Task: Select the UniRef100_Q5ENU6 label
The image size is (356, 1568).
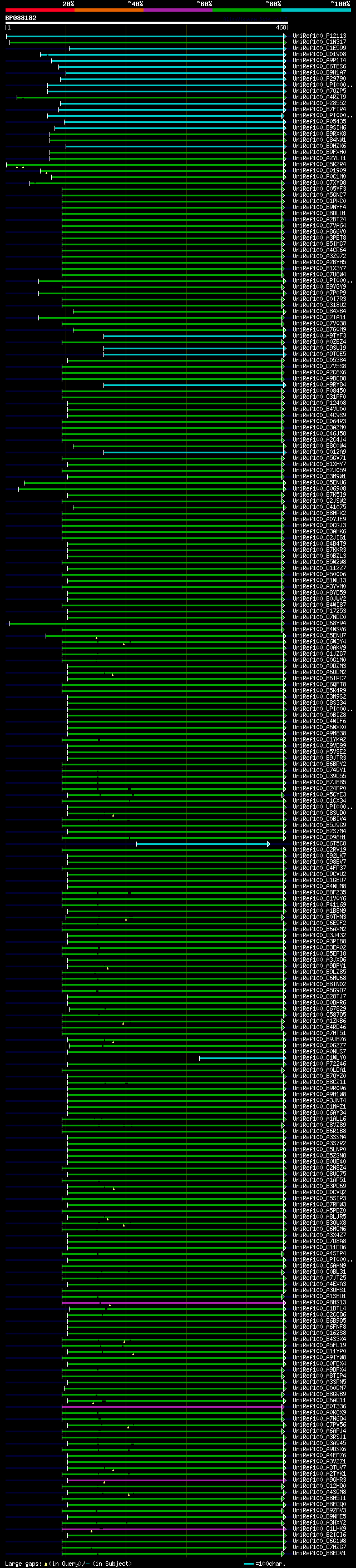Action: pos(319,482)
